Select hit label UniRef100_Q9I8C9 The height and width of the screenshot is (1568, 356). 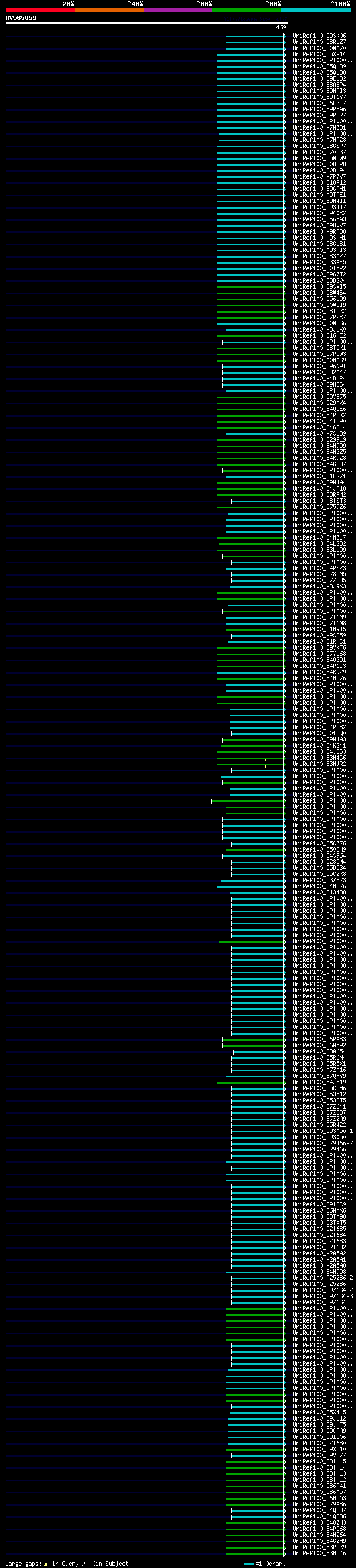(x=319, y=1205)
